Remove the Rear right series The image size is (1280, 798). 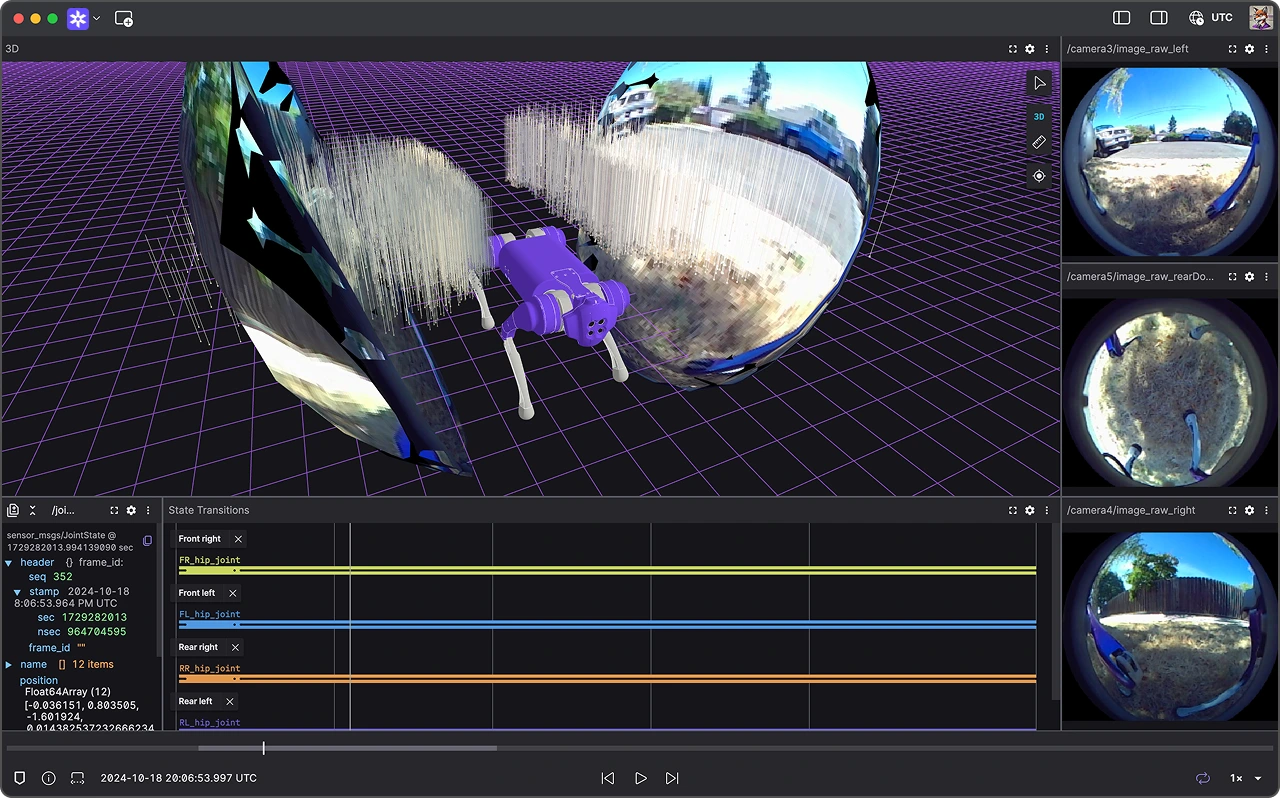[x=235, y=647]
